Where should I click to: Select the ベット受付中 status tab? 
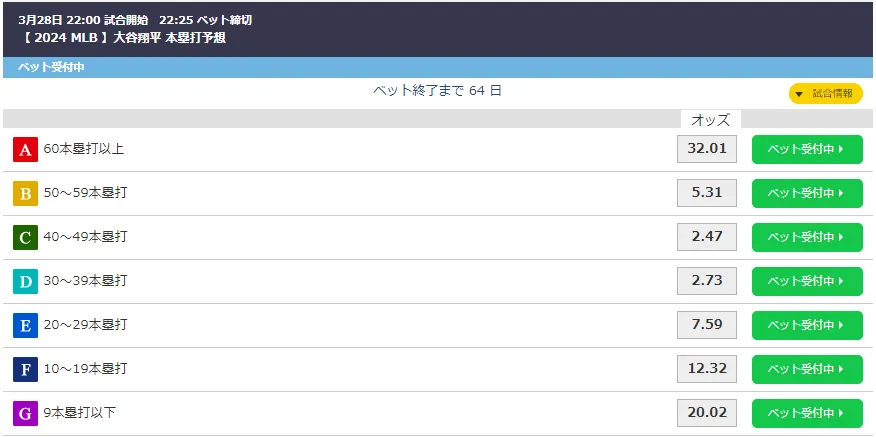51,67
